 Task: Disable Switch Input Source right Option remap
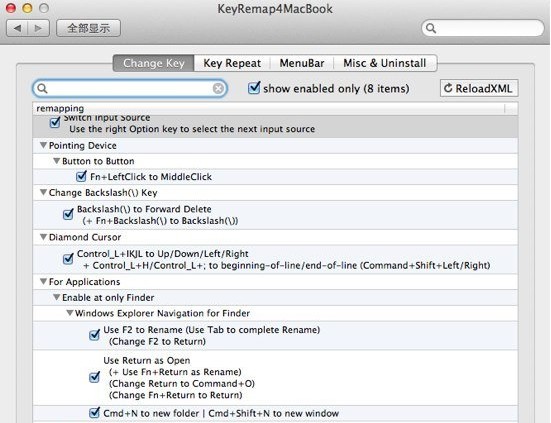click(x=55, y=123)
